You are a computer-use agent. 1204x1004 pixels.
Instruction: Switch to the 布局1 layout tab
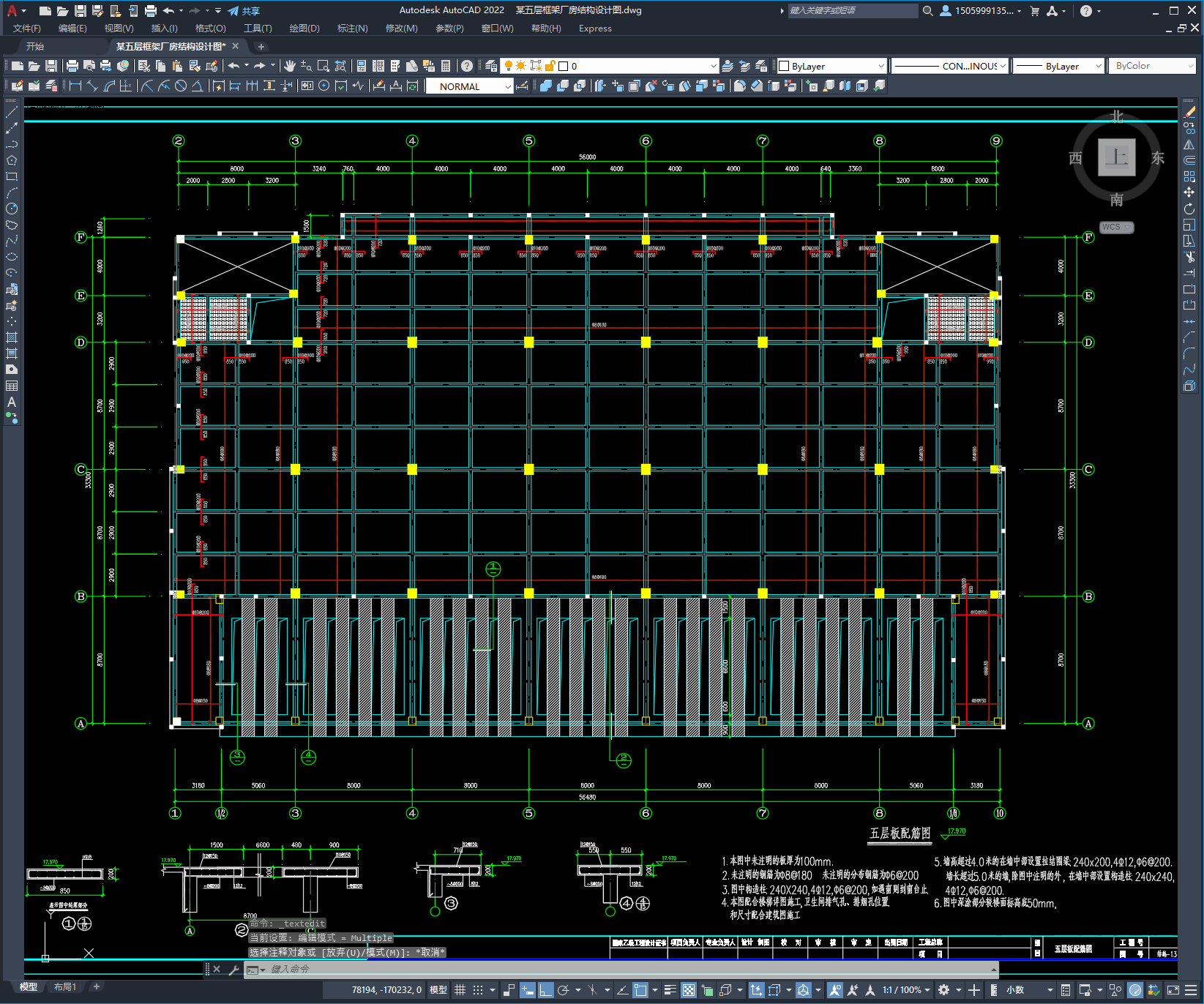(x=65, y=987)
